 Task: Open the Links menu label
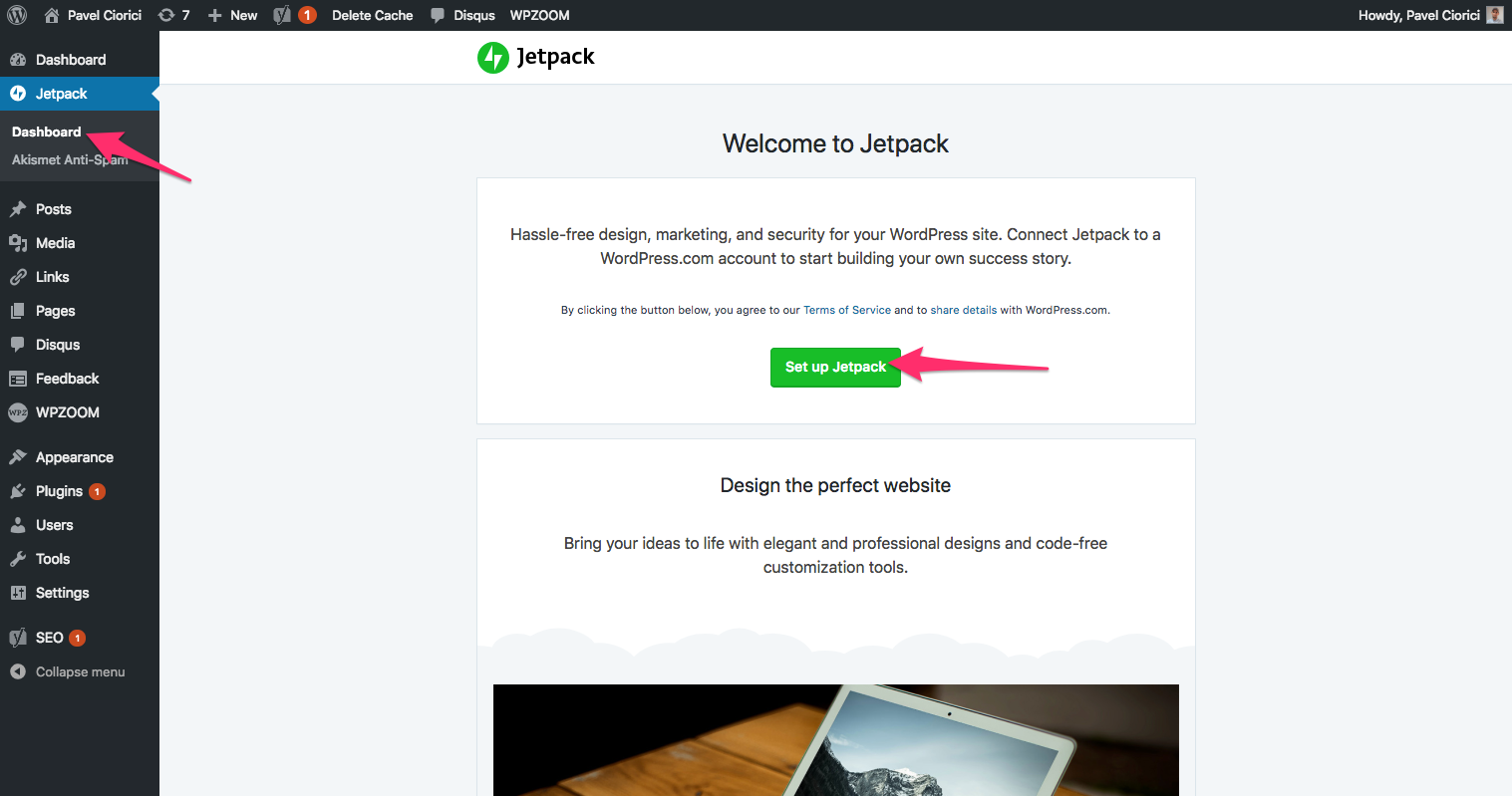(x=53, y=277)
